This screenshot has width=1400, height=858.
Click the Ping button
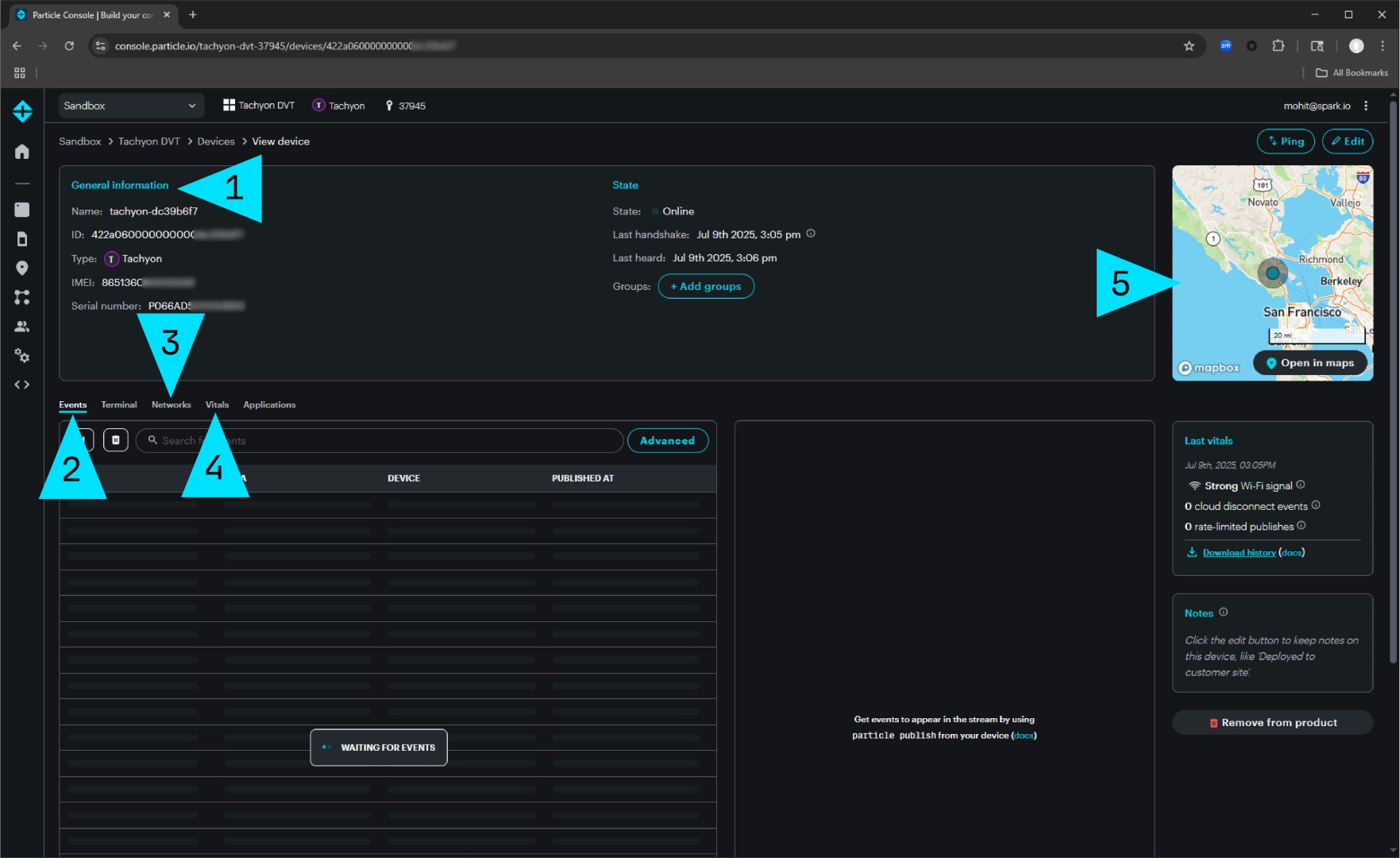click(1286, 141)
